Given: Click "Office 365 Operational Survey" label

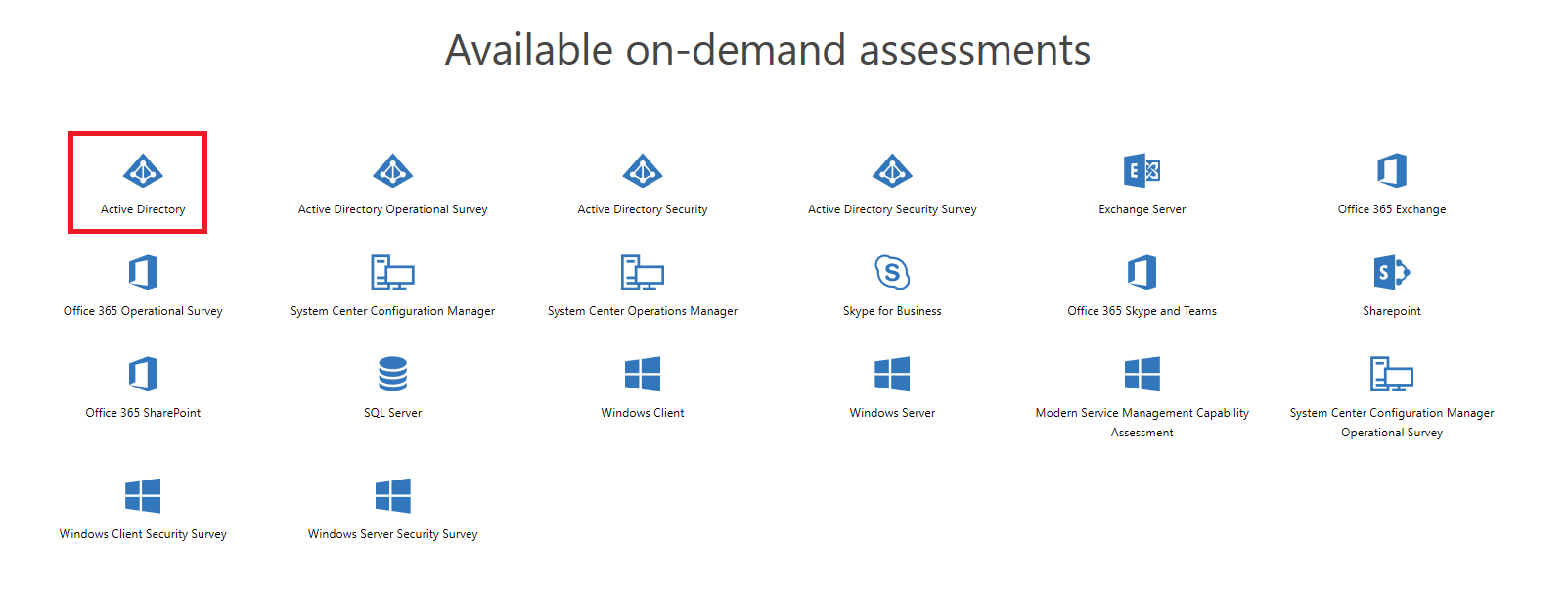Looking at the screenshot, I should click(143, 311).
